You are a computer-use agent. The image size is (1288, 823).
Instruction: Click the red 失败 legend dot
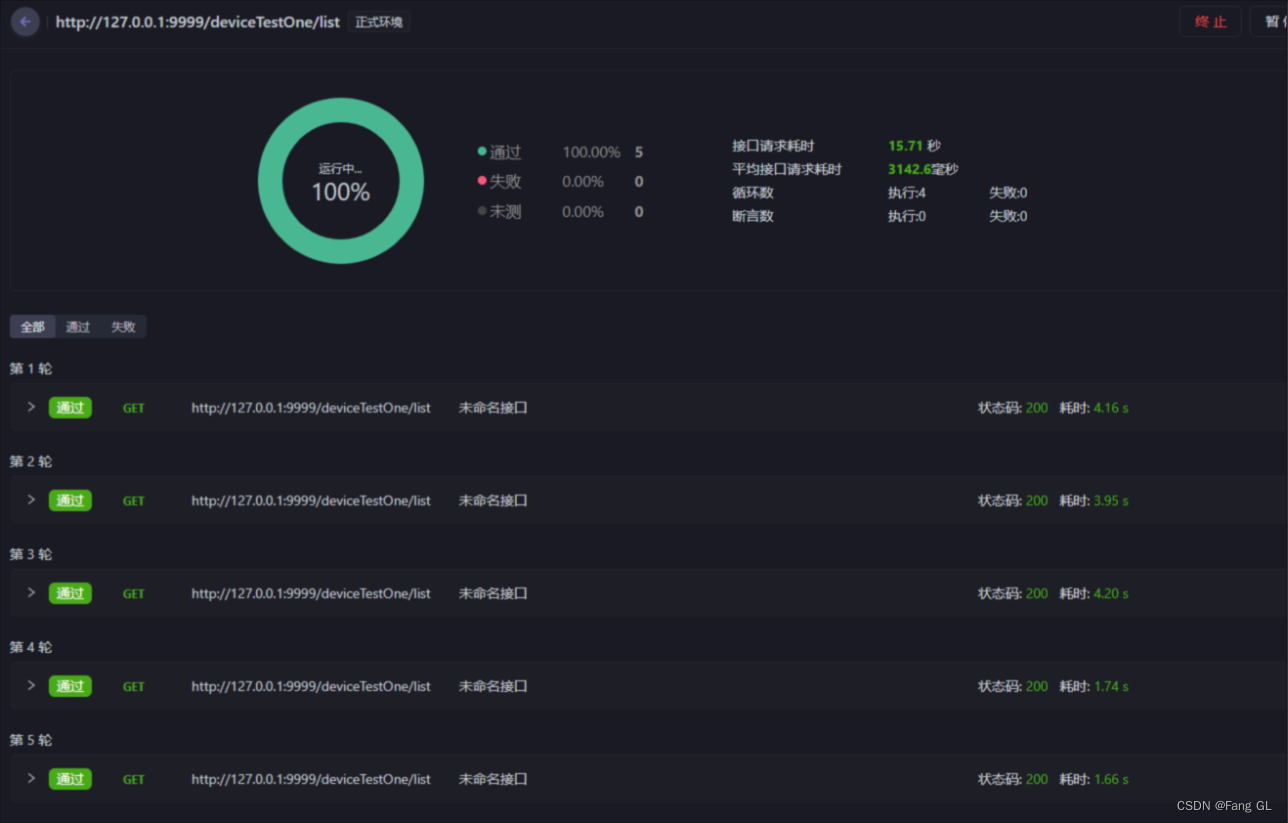tap(482, 181)
